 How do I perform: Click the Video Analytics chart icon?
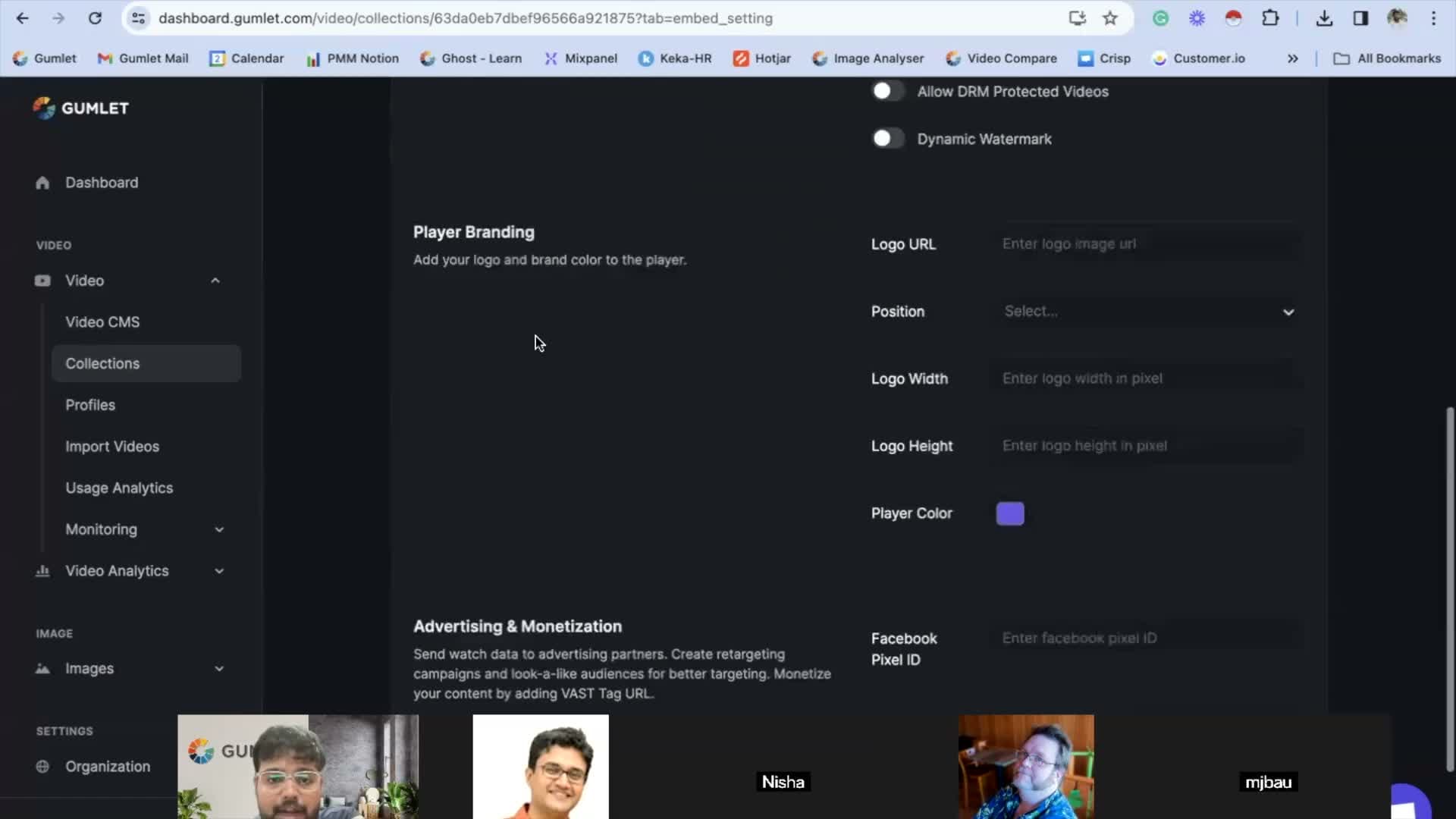42,571
